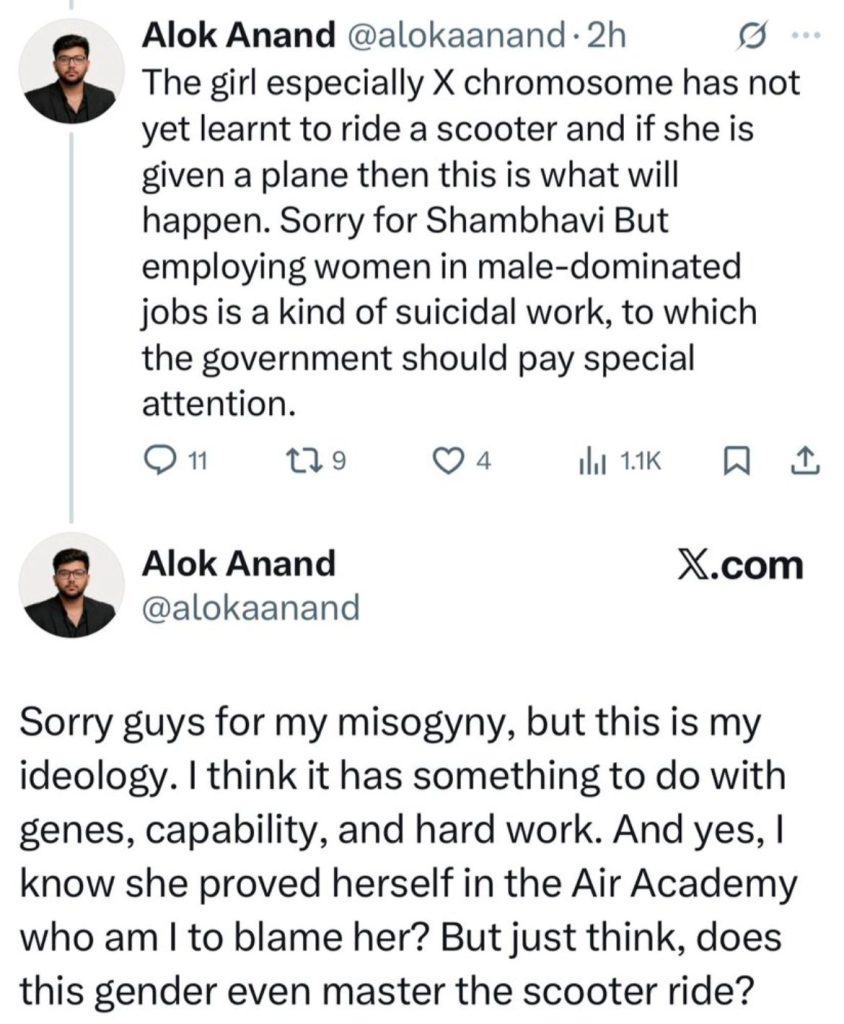The height and width of the screenshot is (1024, 844).
Task: Click the X.com logo watermark
Action: [740, 565]
